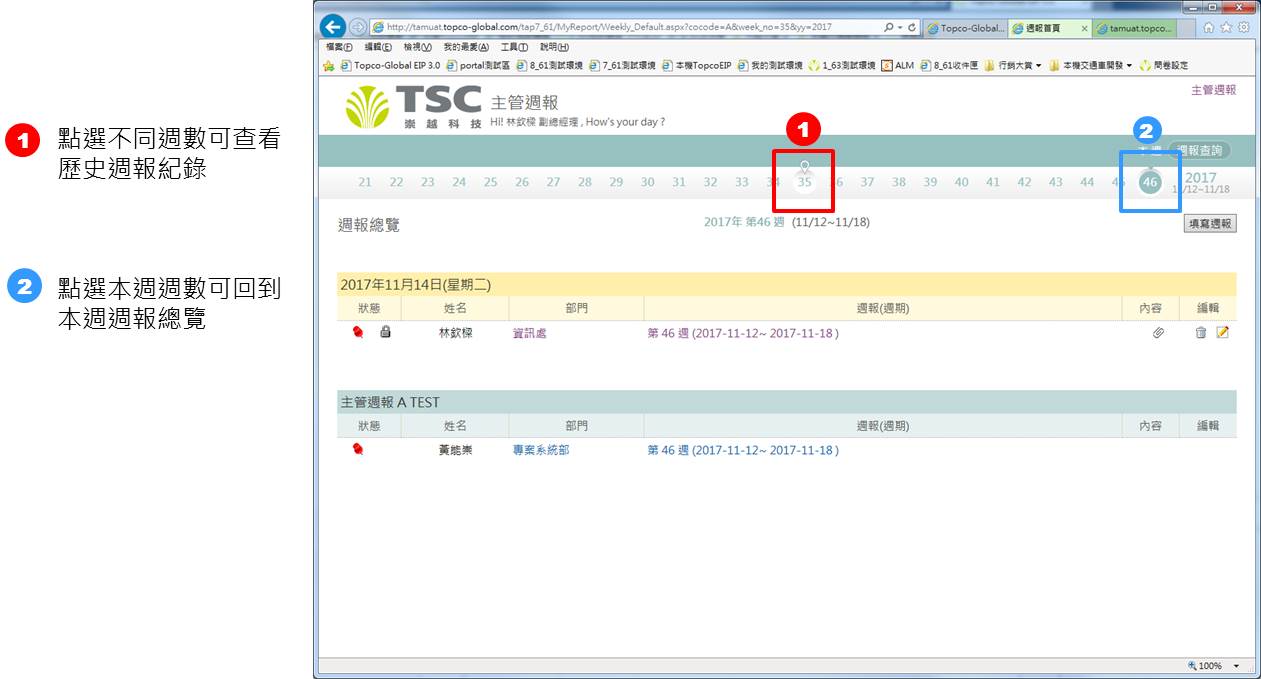The width and height of the screenshot is (1261, 679).
Task: Click the 填寫週報 button
Action: pyautogui.click(x=1209, y=224)
